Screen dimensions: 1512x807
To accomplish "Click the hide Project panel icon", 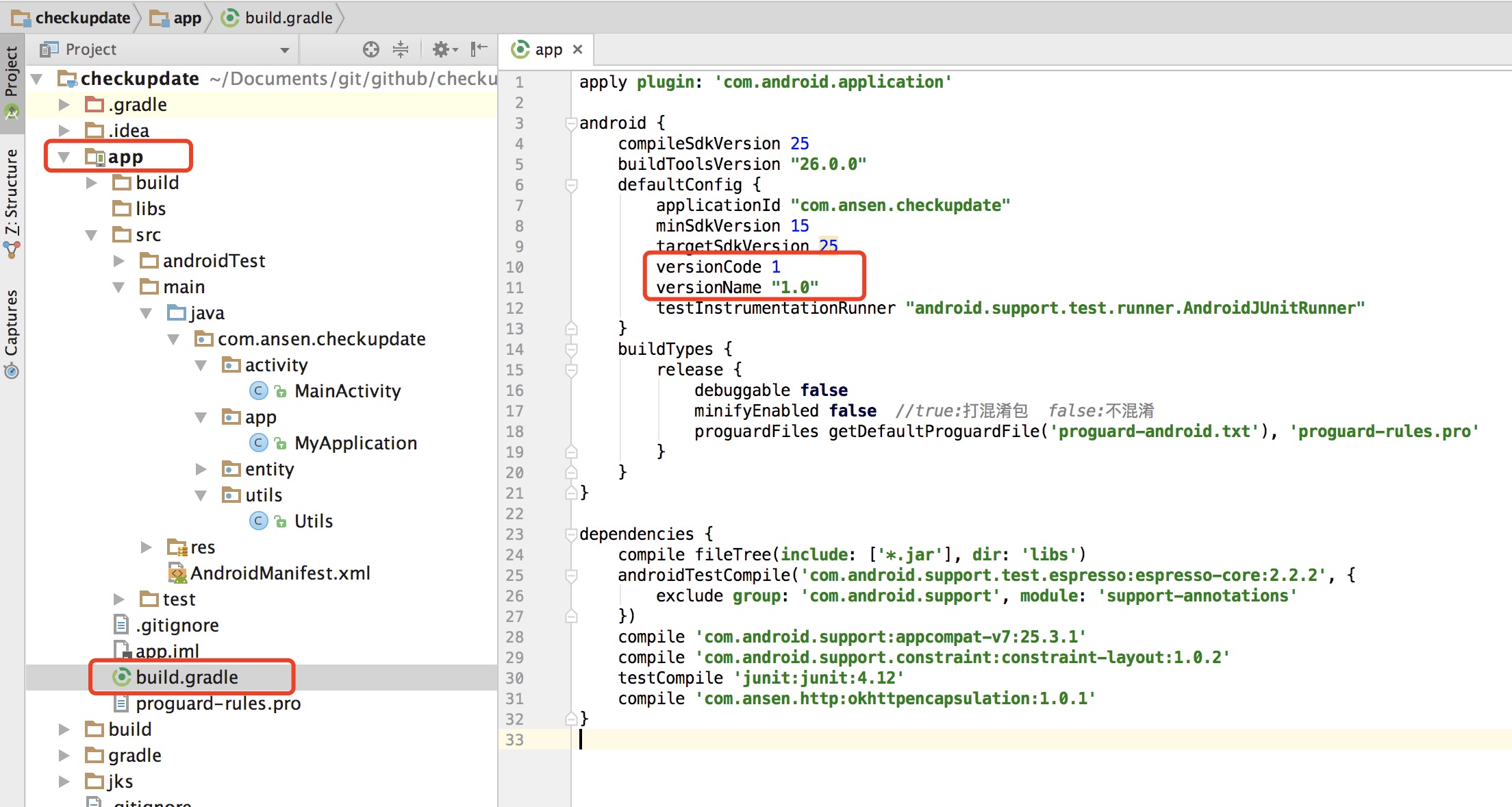I will (x=479, y=49).
